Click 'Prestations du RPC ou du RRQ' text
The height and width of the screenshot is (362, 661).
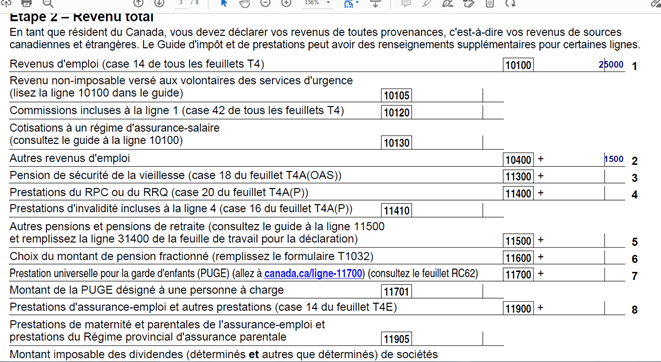tap(90, 192)
